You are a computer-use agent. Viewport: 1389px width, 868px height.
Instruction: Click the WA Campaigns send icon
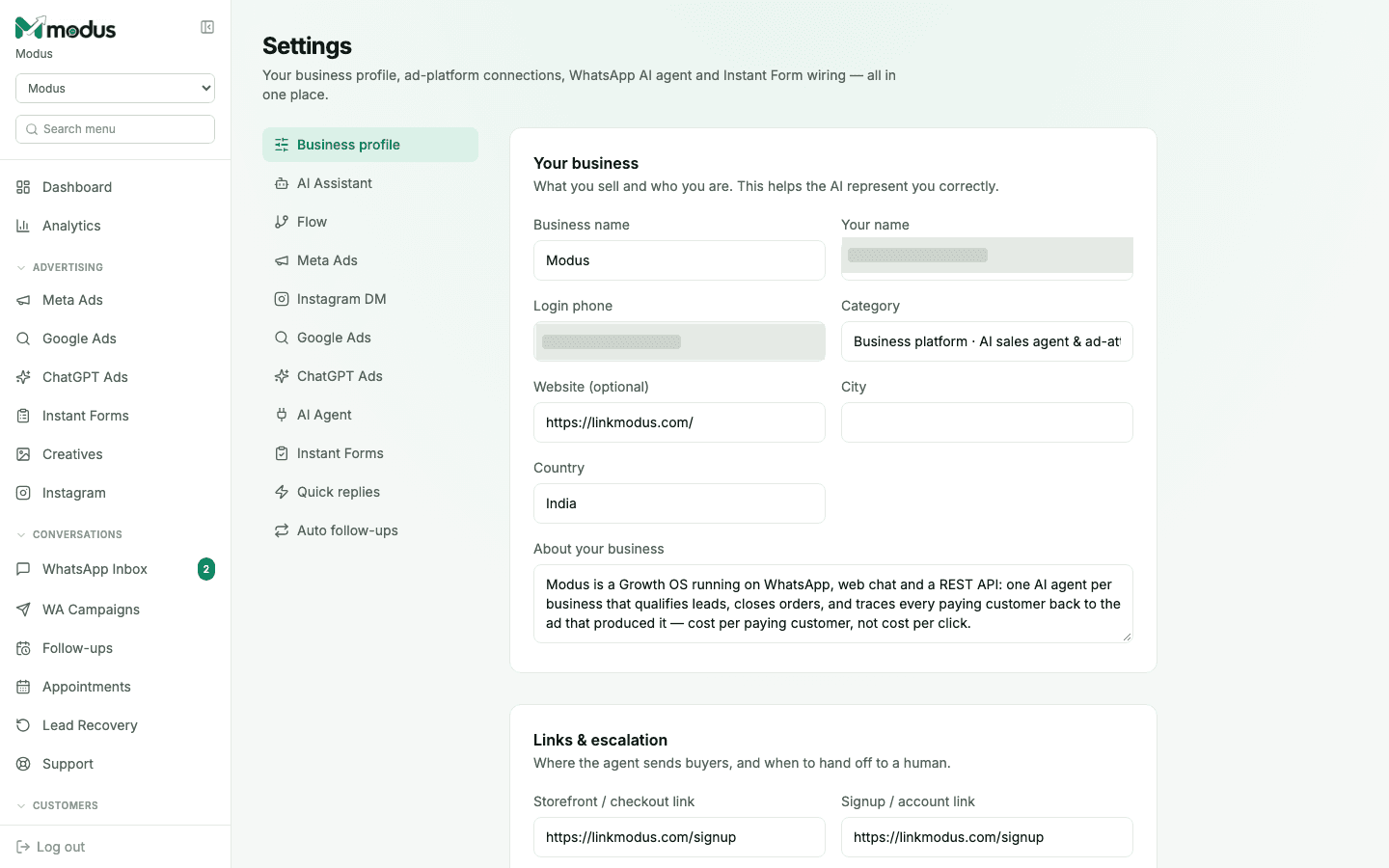(23, 610)
